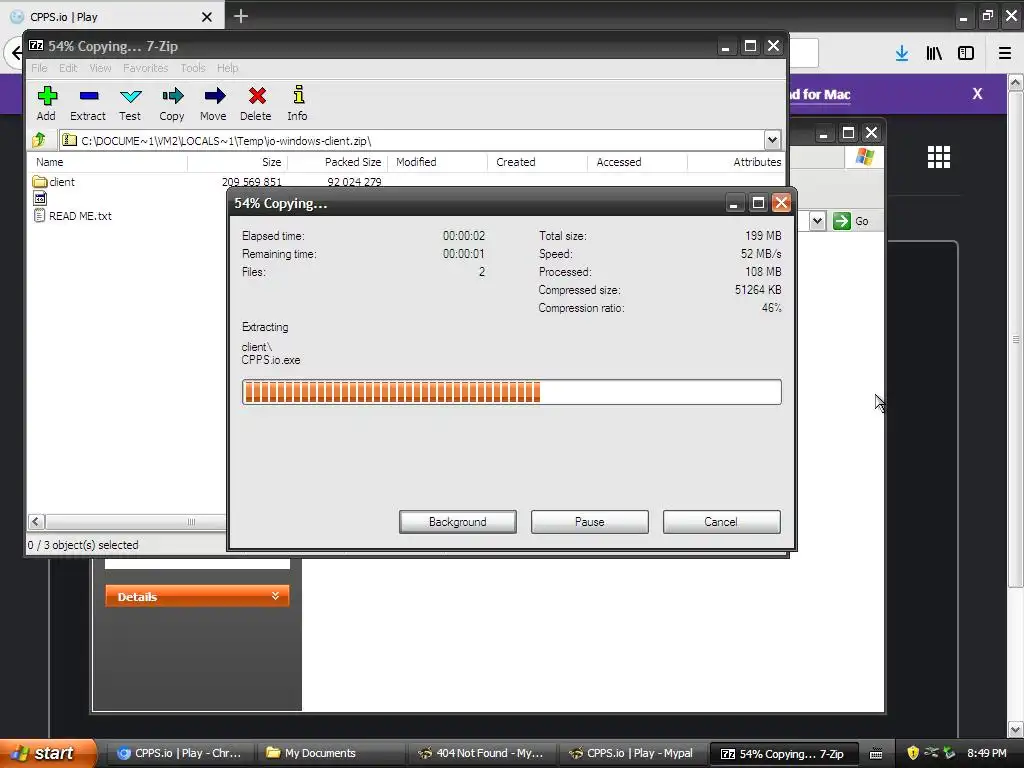Click the 54% Copying 7-Zip taskbar item
The height and width of the screenshot is (768, 1024).
tap(782, 754)
